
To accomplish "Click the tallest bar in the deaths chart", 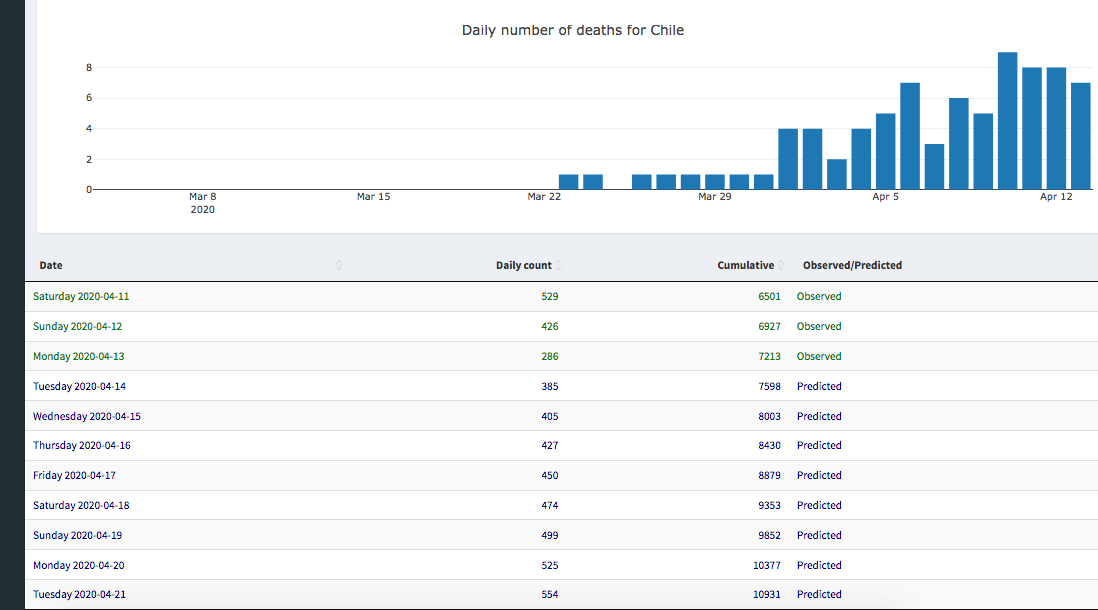I will tap(1007, 121).
